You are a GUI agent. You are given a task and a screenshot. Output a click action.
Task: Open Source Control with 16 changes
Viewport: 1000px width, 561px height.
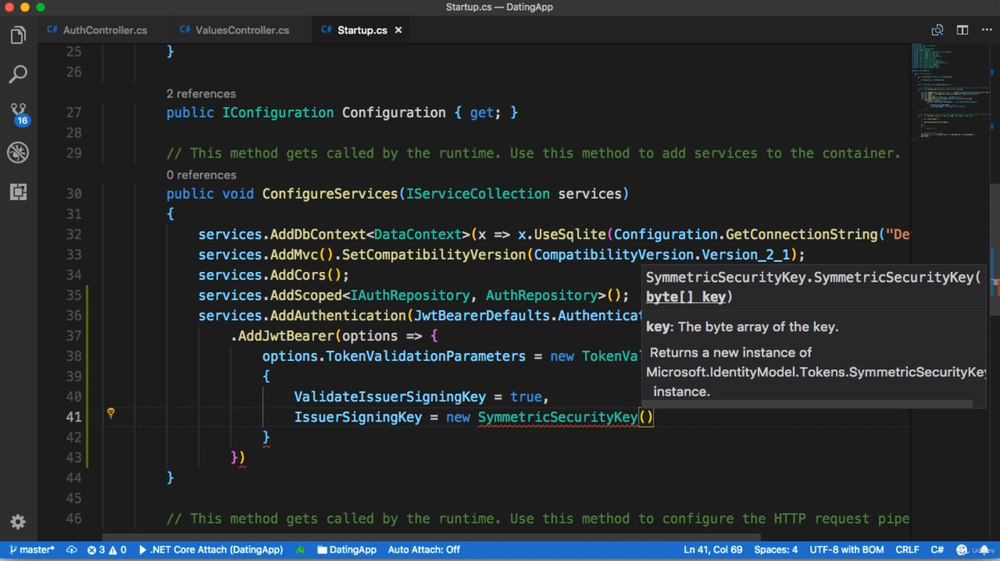[18, 113]
